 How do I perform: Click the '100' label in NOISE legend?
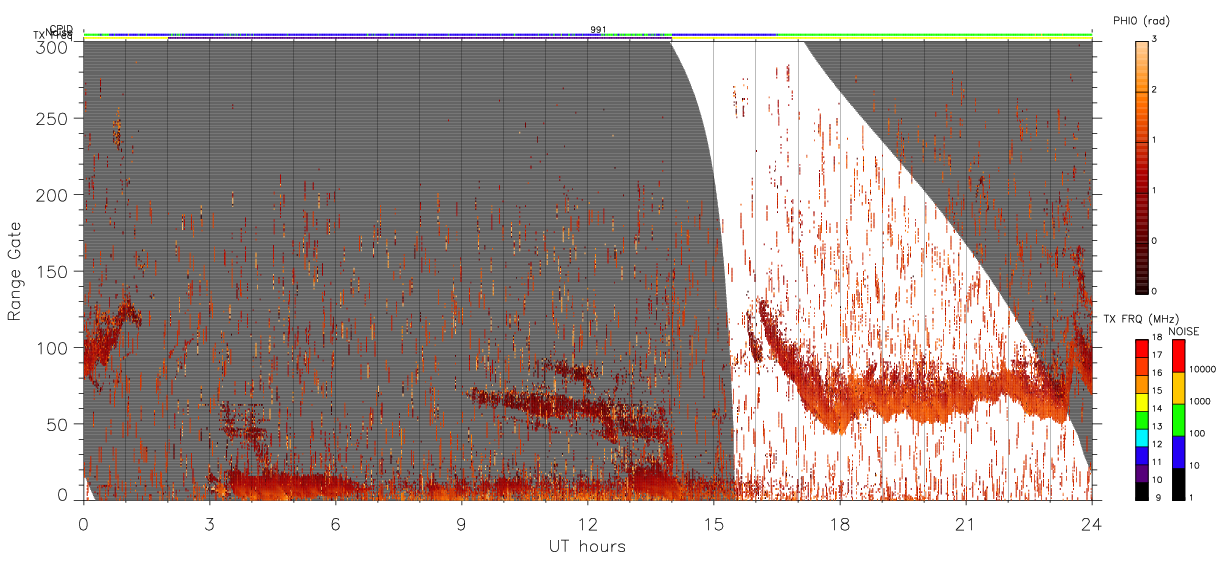pos(1199,433)
